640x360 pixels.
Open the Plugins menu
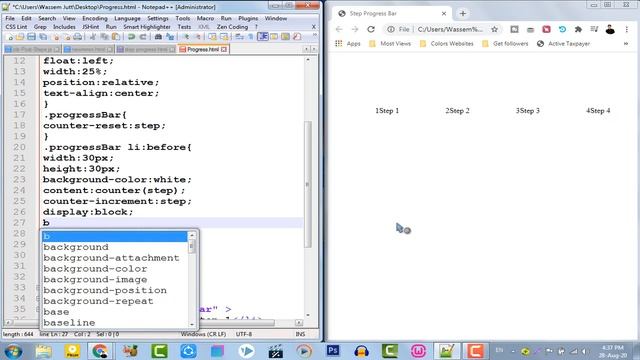point(248,18)
